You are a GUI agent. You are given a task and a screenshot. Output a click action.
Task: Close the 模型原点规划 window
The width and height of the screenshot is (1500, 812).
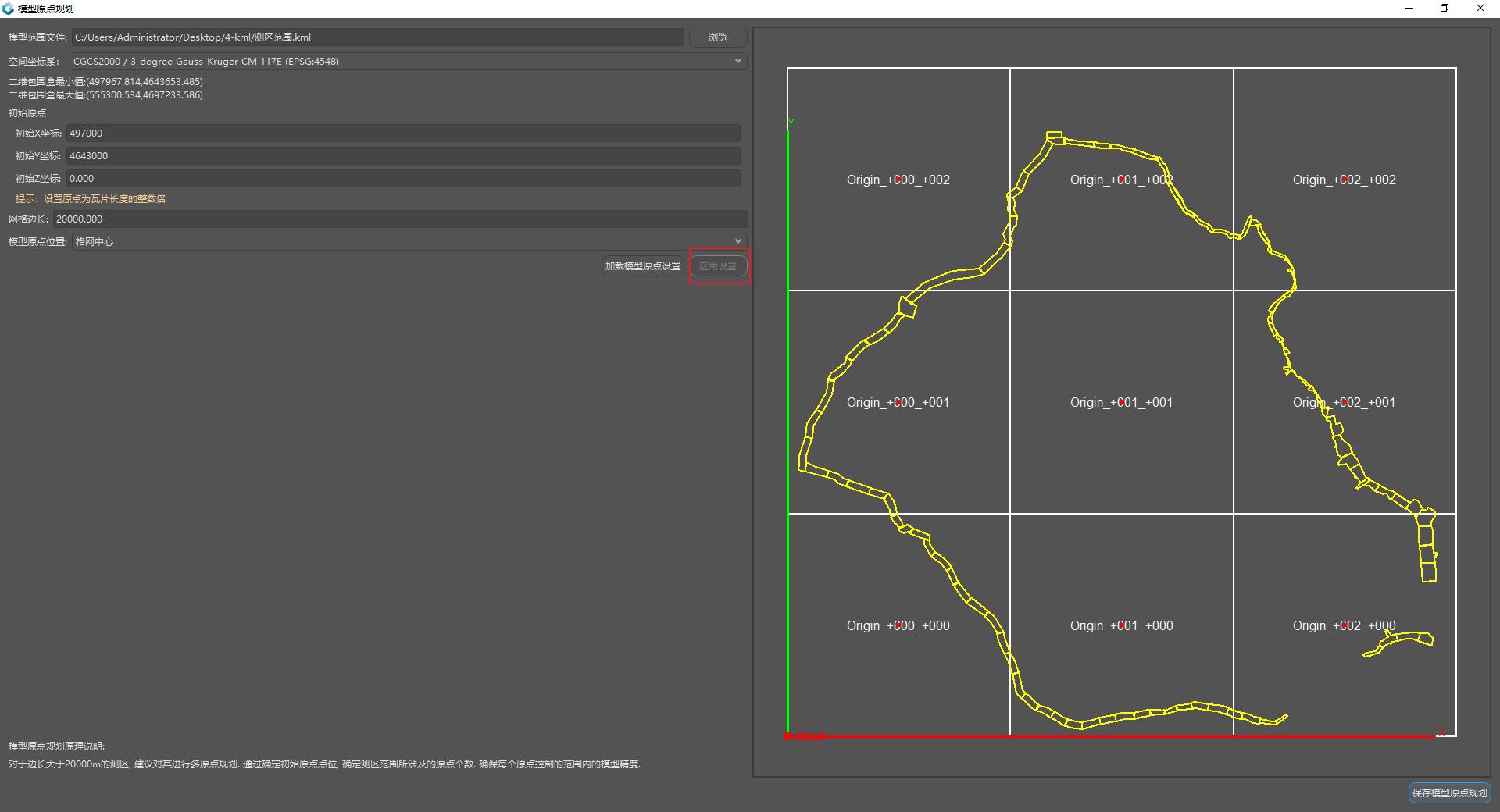pos(1480,9)
